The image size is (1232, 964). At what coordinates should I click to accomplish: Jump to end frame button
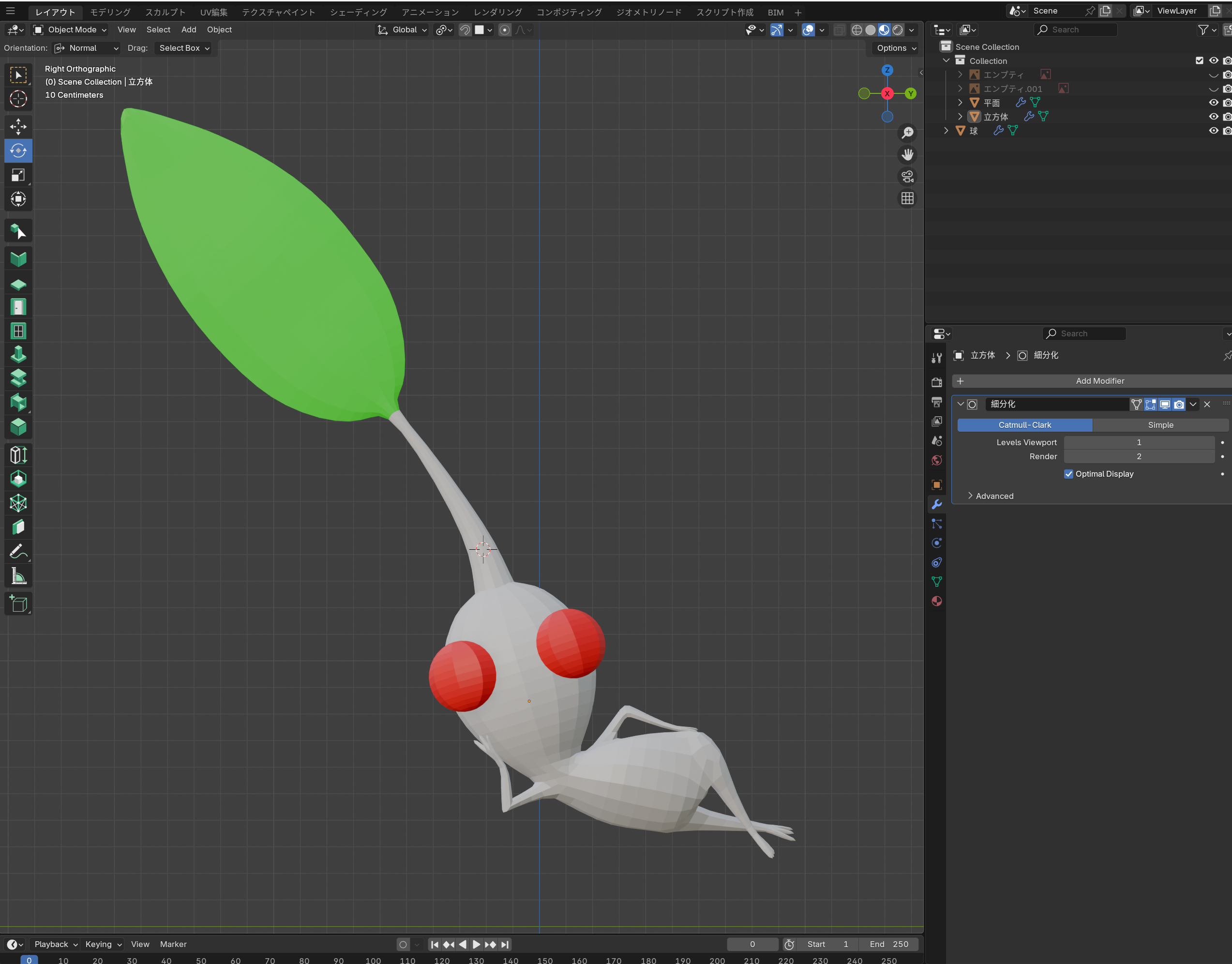(x=505, y=944)
